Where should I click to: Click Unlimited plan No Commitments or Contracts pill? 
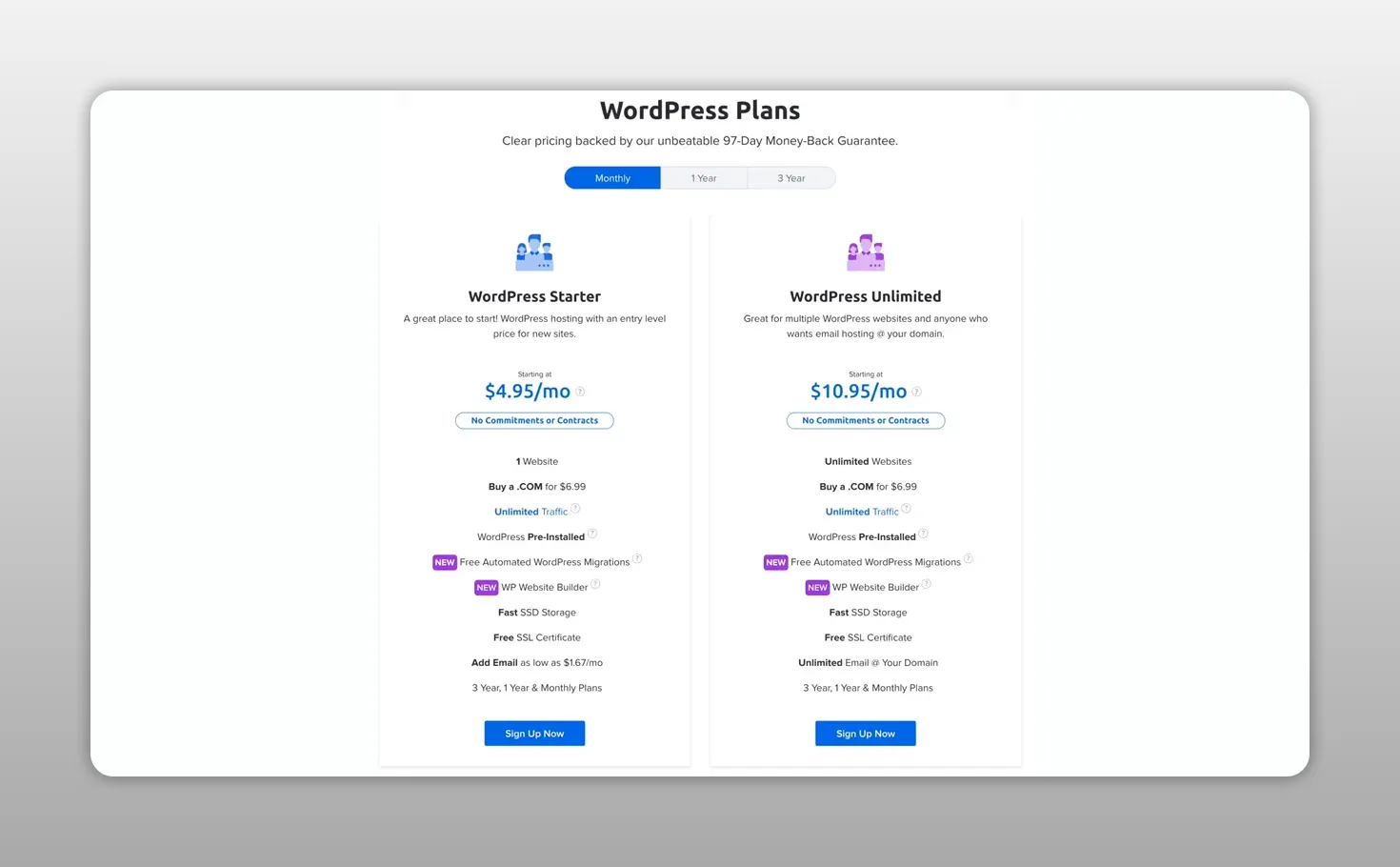[866, 420]
